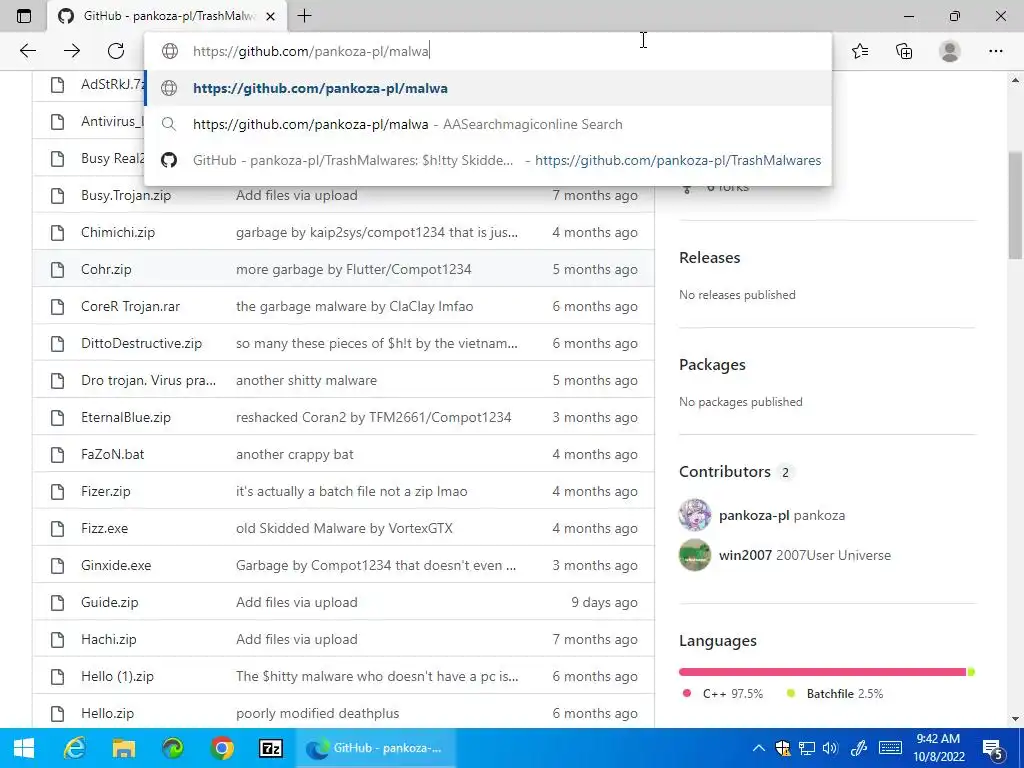Image resolution: width=1024 pixels, height=768 pixels.
Task: Choose the AASearchmagiconline Search suggestion
Action: coord(488,124)
